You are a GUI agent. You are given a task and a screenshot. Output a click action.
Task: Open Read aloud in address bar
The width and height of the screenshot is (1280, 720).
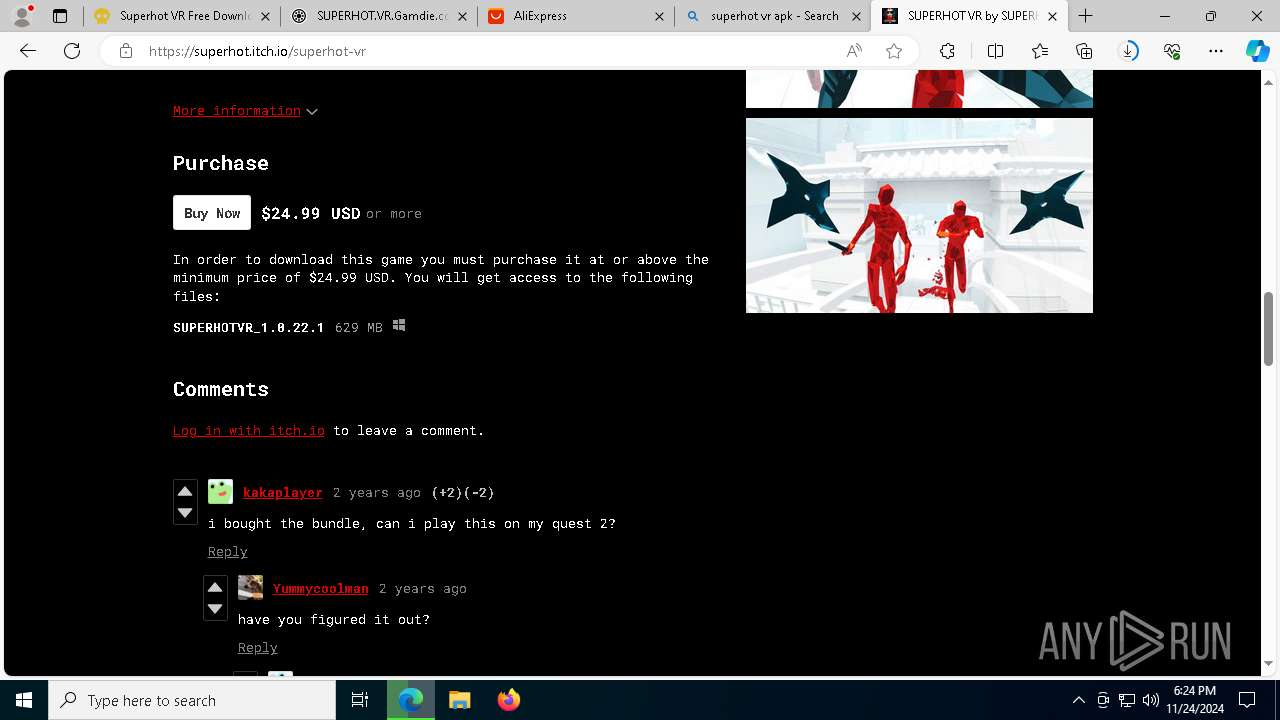point(854,51)
